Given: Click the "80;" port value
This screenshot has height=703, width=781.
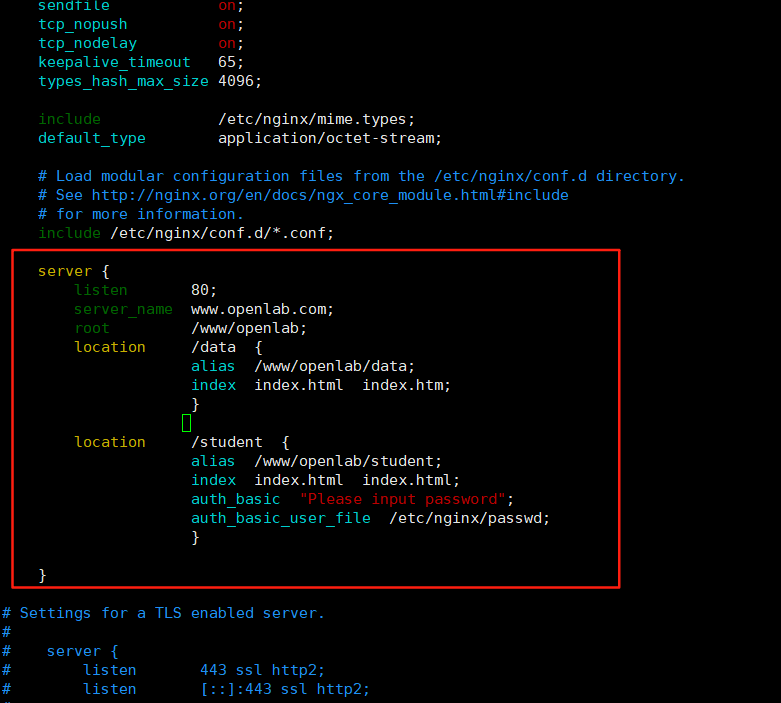Looking at the screenshot, I should click(204, 290).
